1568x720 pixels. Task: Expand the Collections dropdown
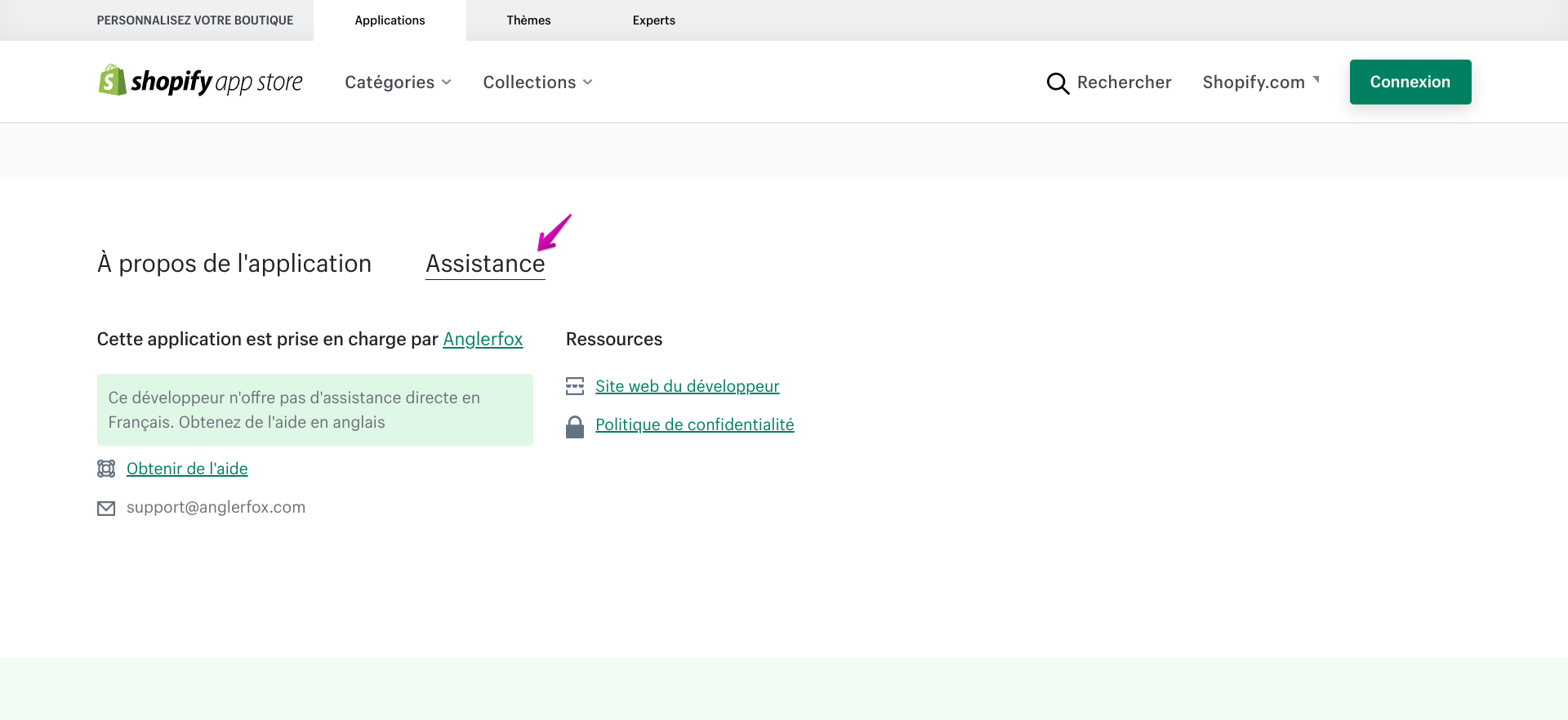pos(537,82)
